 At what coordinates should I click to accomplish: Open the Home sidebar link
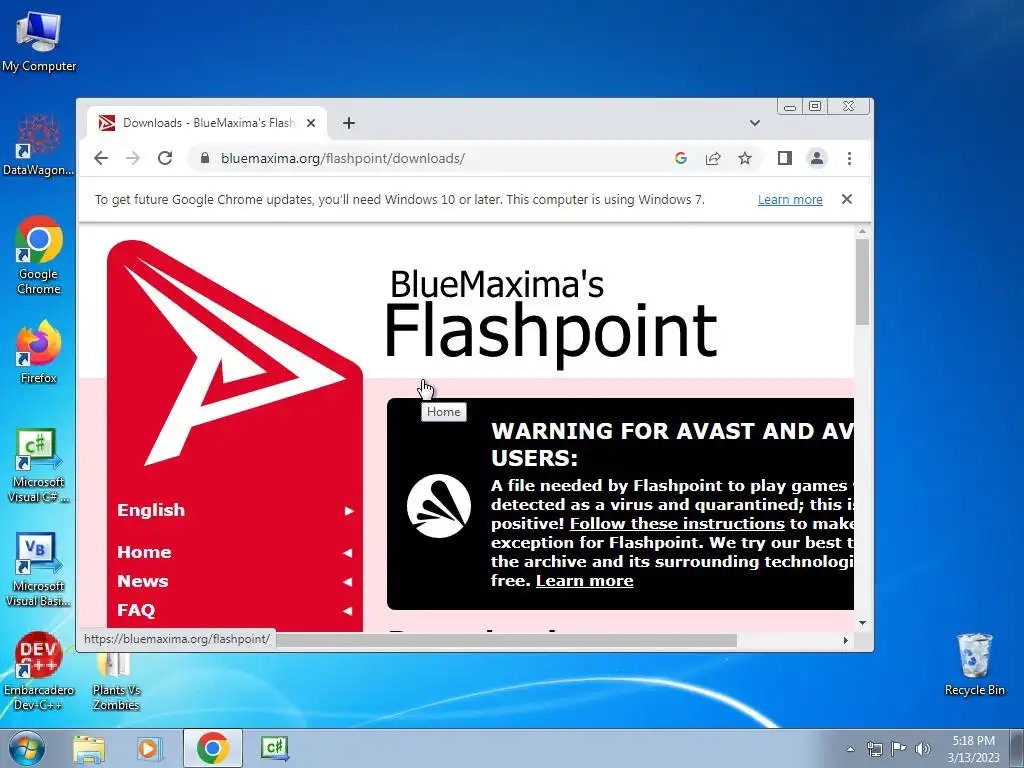234,552
